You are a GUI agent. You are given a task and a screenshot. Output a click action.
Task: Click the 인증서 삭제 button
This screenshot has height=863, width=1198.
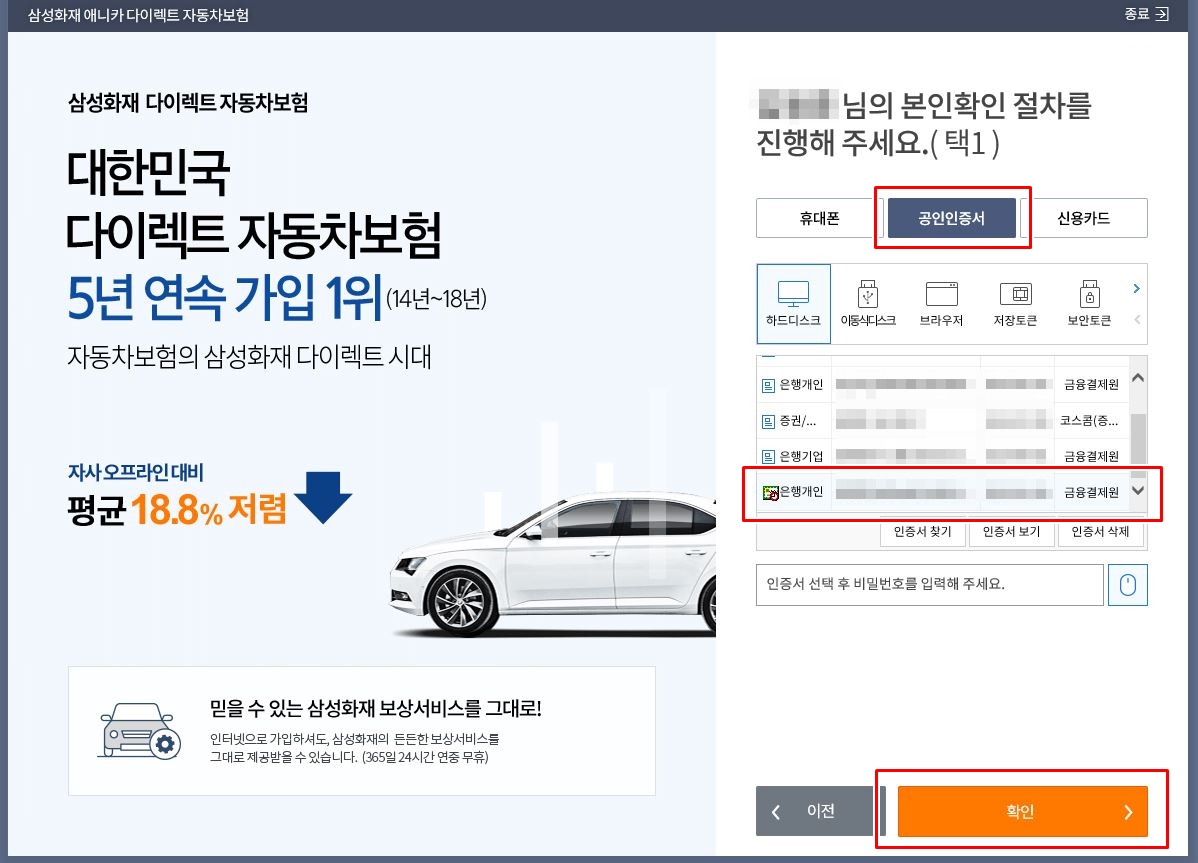tap(1100, 532)
